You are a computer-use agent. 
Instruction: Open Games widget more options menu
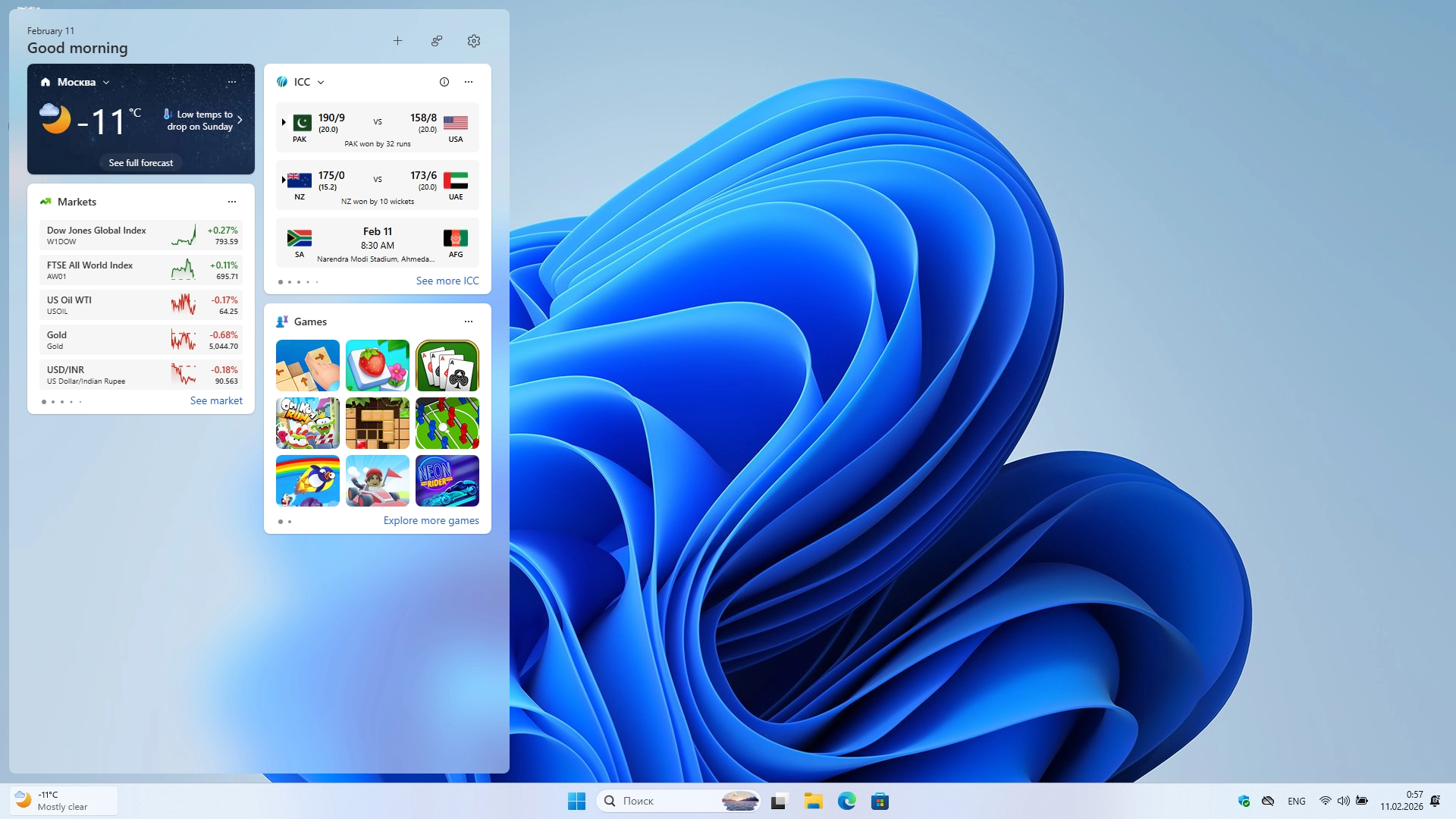469,322
